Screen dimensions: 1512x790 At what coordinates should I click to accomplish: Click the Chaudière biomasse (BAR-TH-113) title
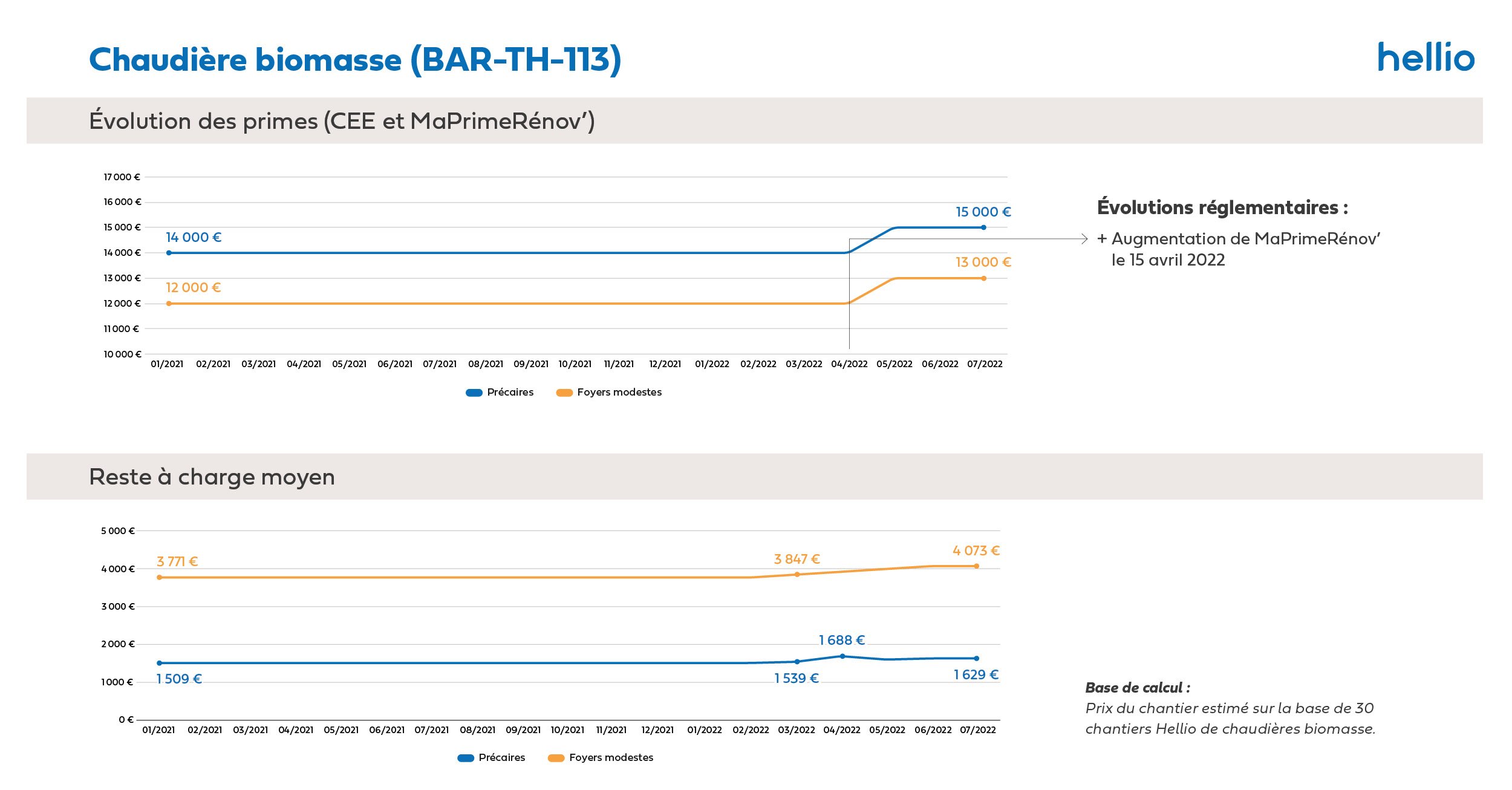coord(355,60)
